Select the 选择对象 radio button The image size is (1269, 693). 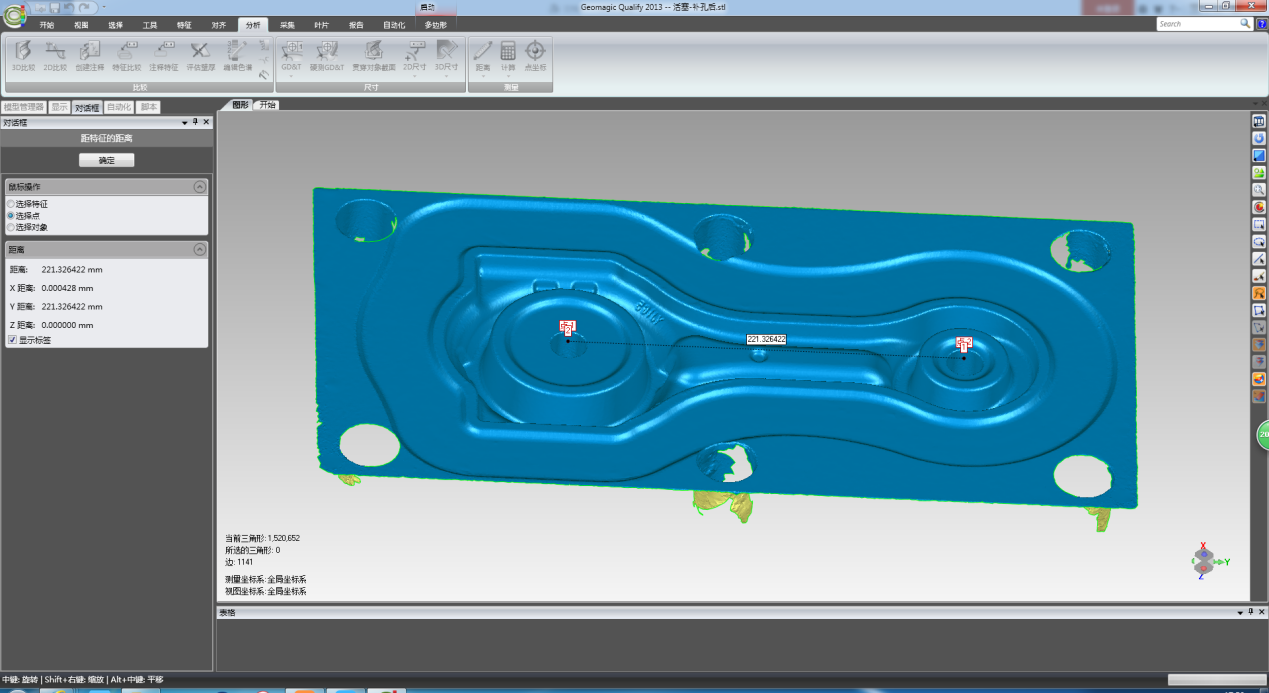11,227
